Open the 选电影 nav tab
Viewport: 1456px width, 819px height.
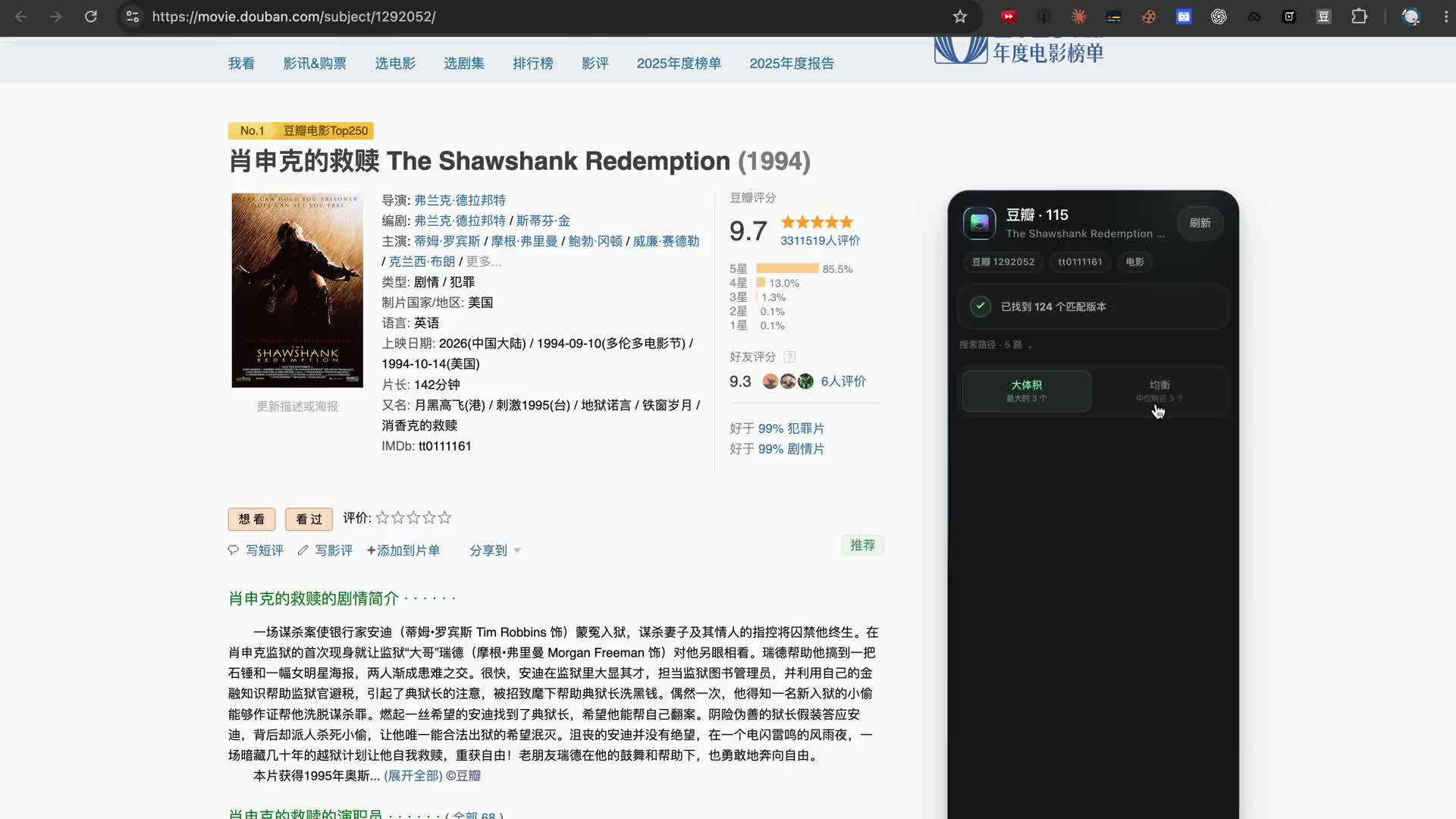pyautogui.click(x=395, y=63)
